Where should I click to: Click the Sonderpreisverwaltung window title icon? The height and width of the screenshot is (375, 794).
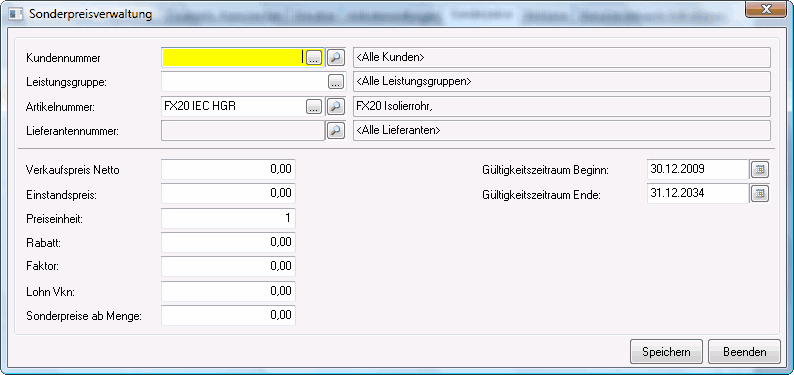point(17,14)
